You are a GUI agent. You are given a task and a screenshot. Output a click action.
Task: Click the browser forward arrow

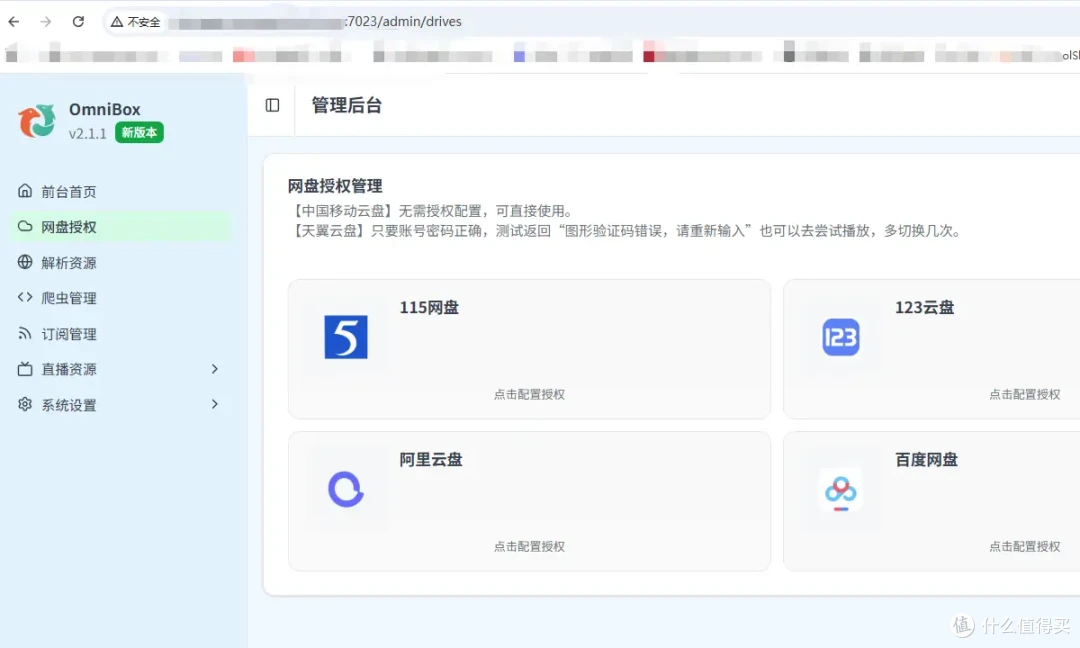45,22
